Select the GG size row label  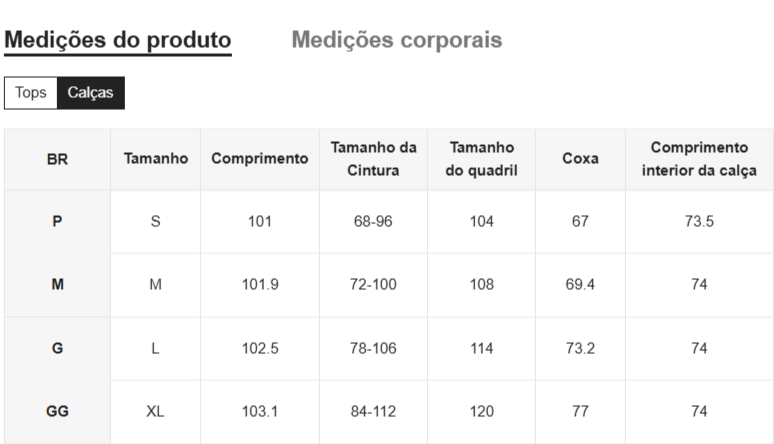coord(57,411)
